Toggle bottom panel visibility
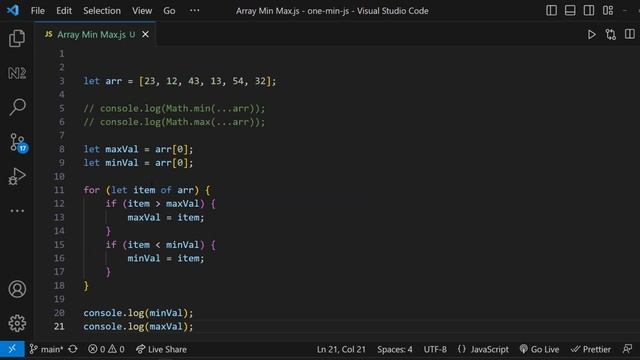The image size is (640, 360). point(570,10)
